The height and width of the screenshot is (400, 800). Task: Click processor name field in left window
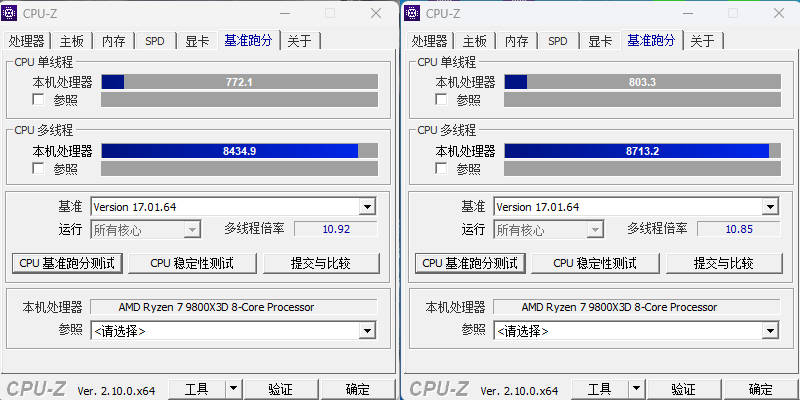click(x=234, y=307)
